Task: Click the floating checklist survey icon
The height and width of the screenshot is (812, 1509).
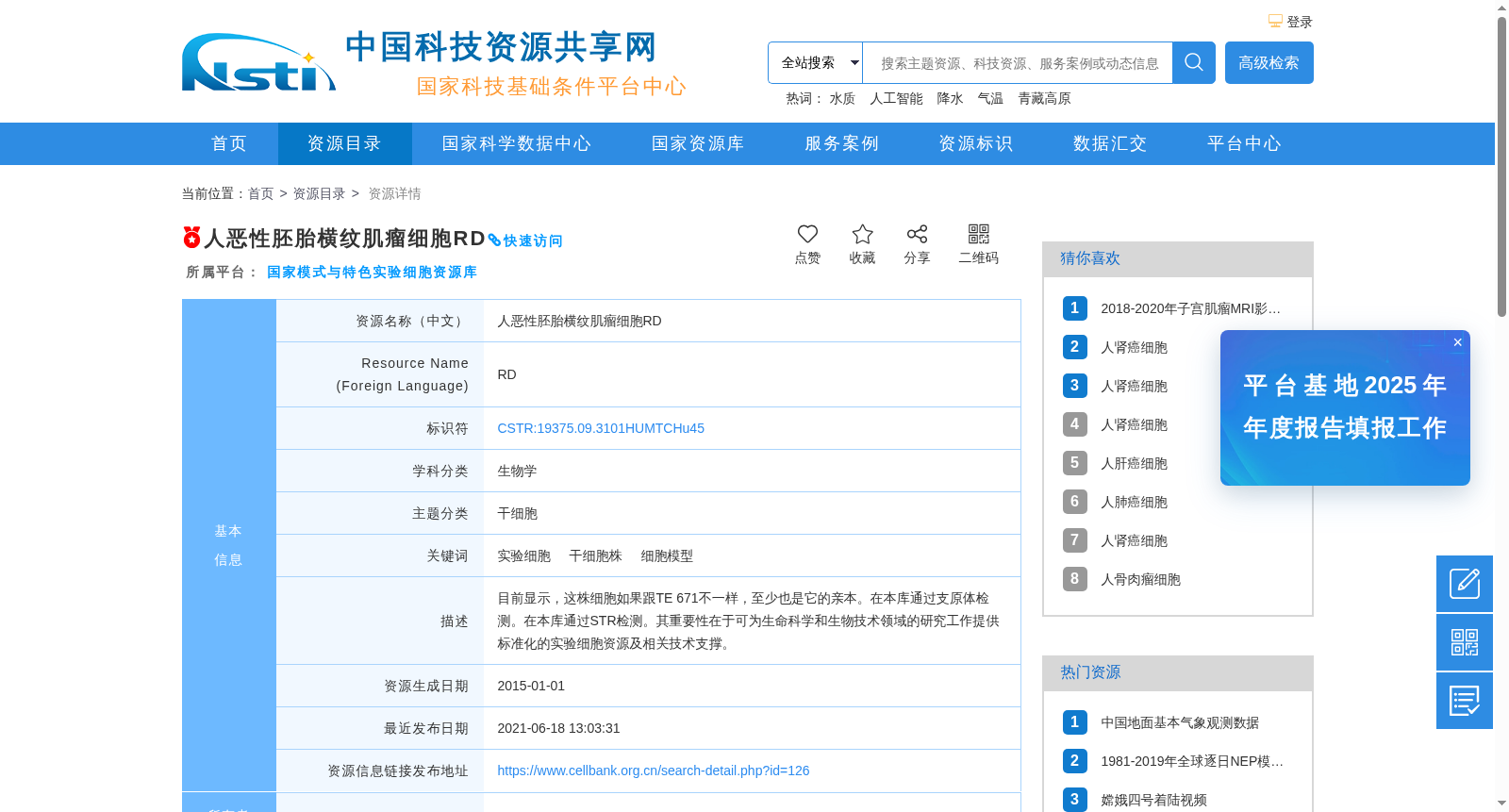Action: pos(1465,701)
